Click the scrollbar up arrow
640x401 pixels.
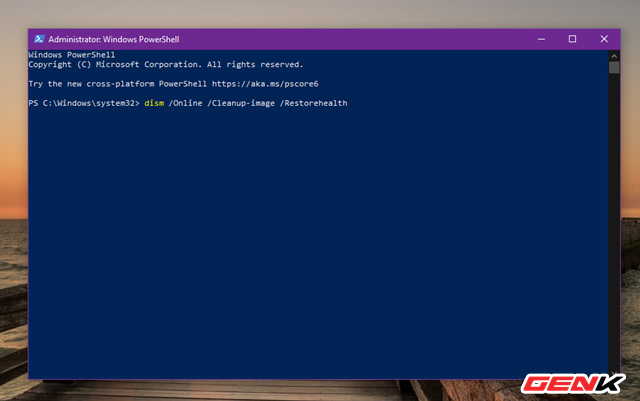(615, 55)
